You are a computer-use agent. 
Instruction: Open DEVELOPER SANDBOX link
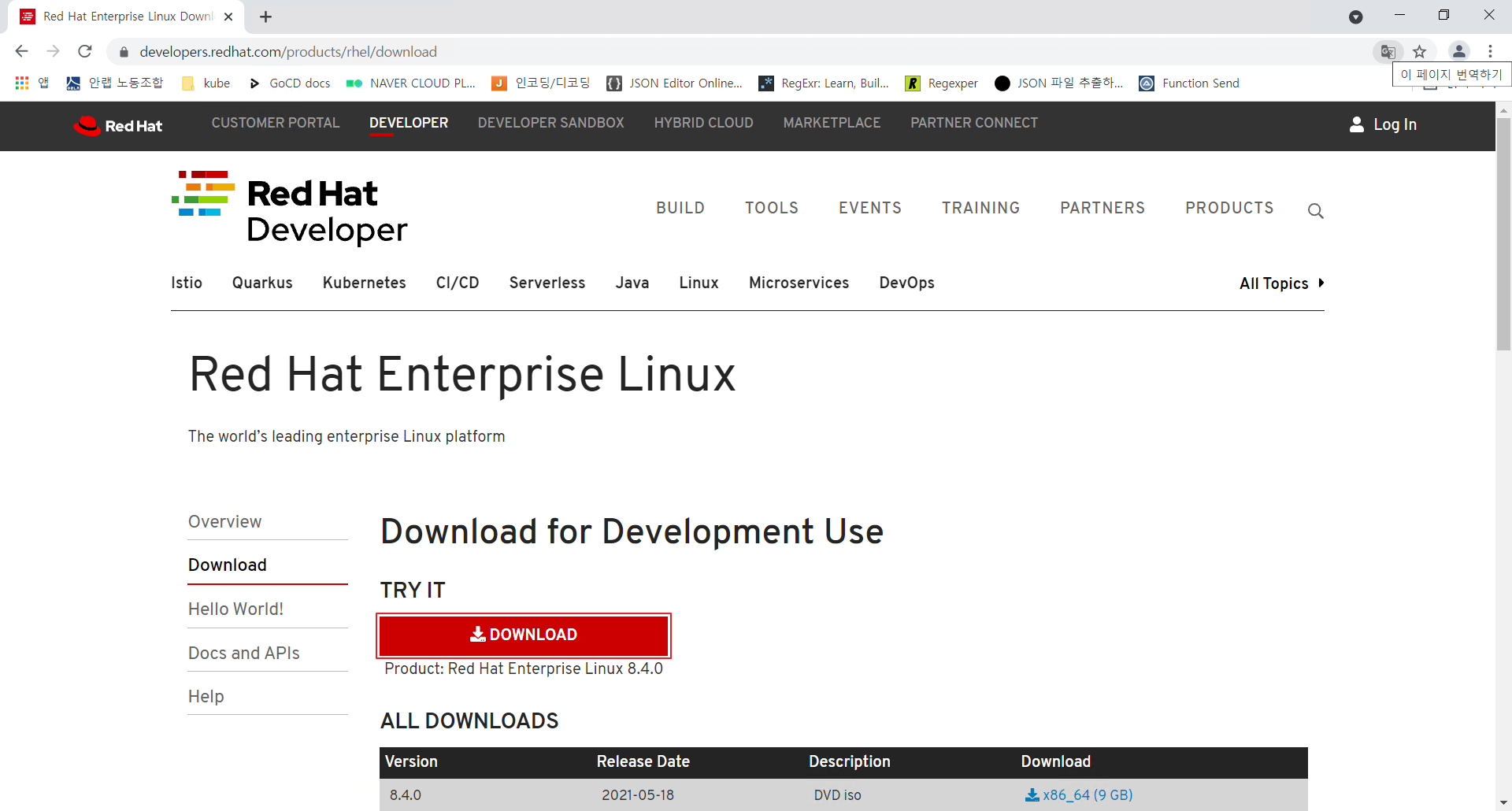(x=551, y=123)
